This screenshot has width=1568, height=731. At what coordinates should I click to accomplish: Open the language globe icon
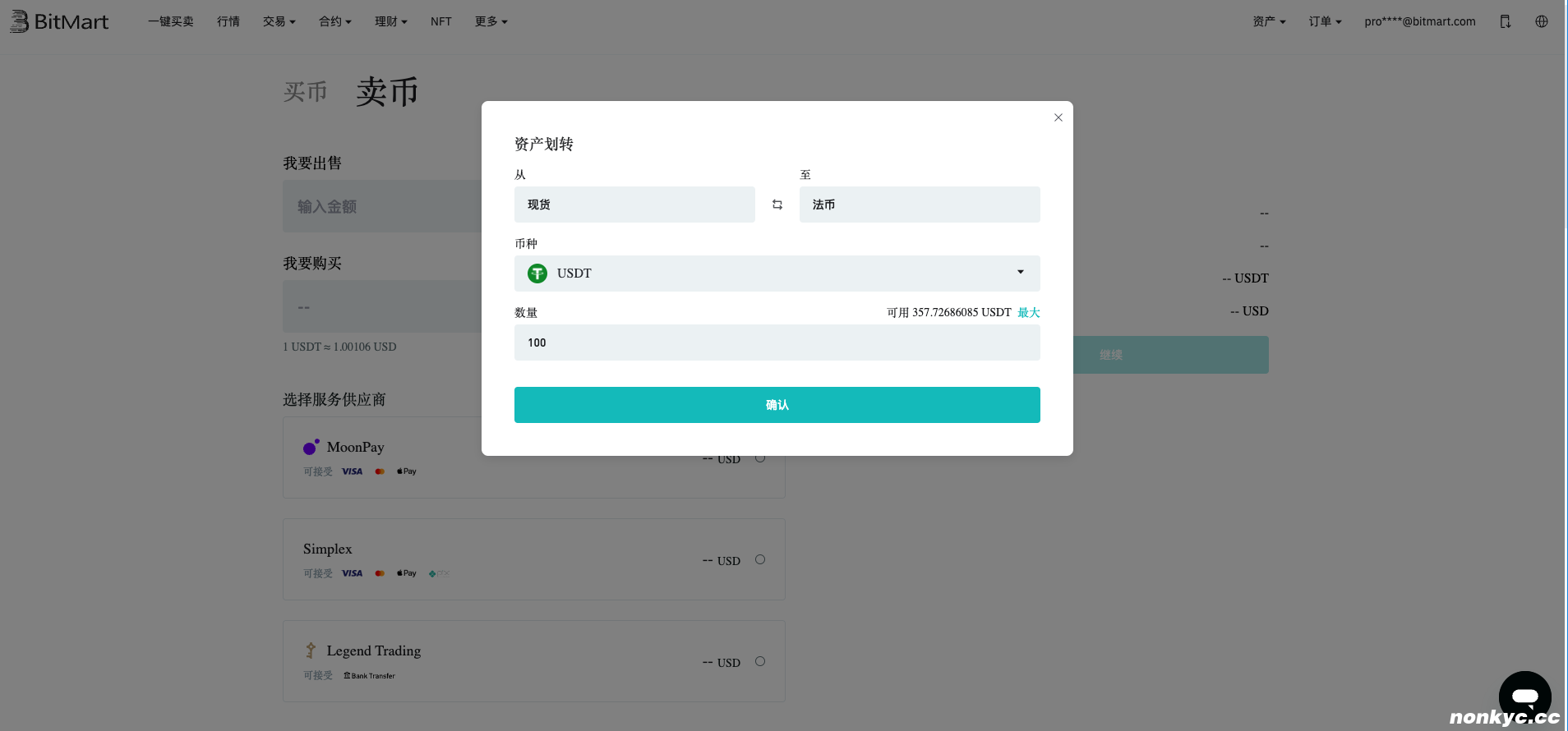click(1541, 21)
